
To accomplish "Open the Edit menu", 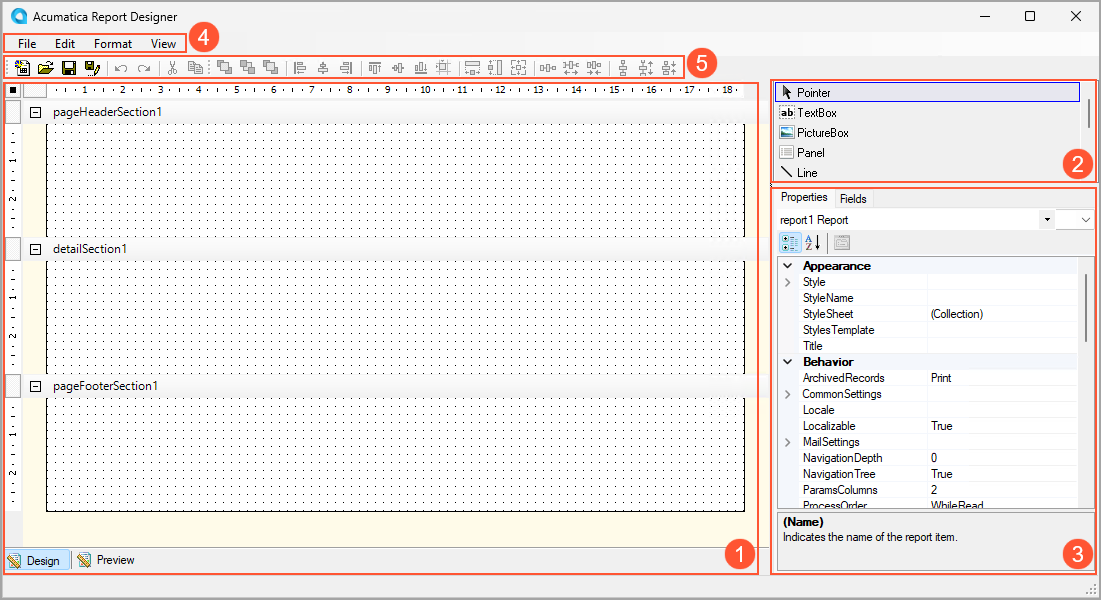I will click(65, 44).
